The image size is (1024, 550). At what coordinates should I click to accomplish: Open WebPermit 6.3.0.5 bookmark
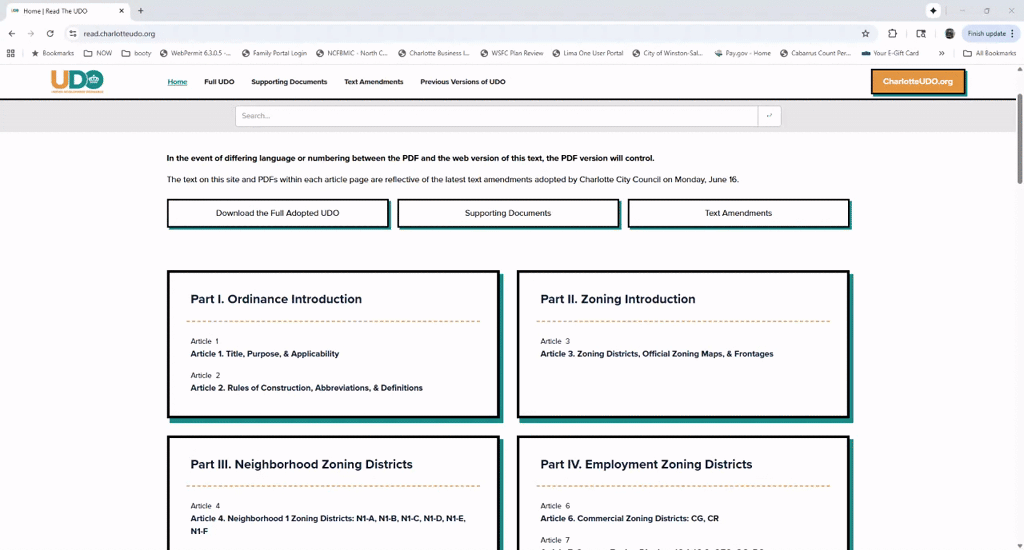click(x=195, y=53)
